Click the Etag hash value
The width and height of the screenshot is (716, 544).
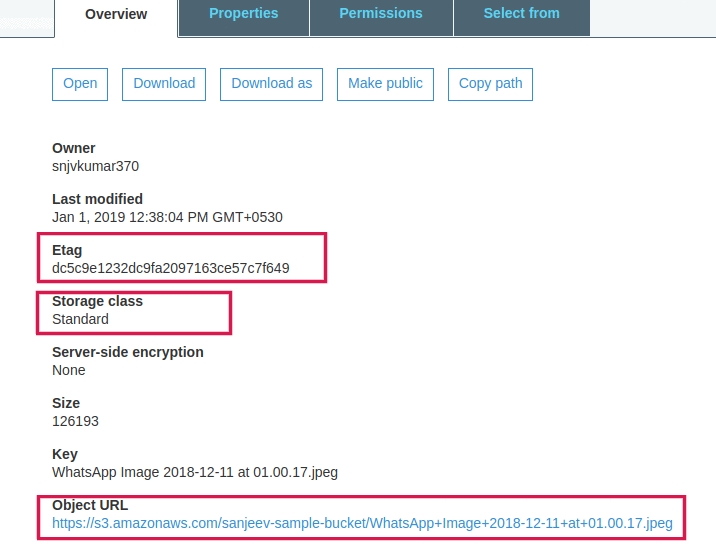[170, 268]
